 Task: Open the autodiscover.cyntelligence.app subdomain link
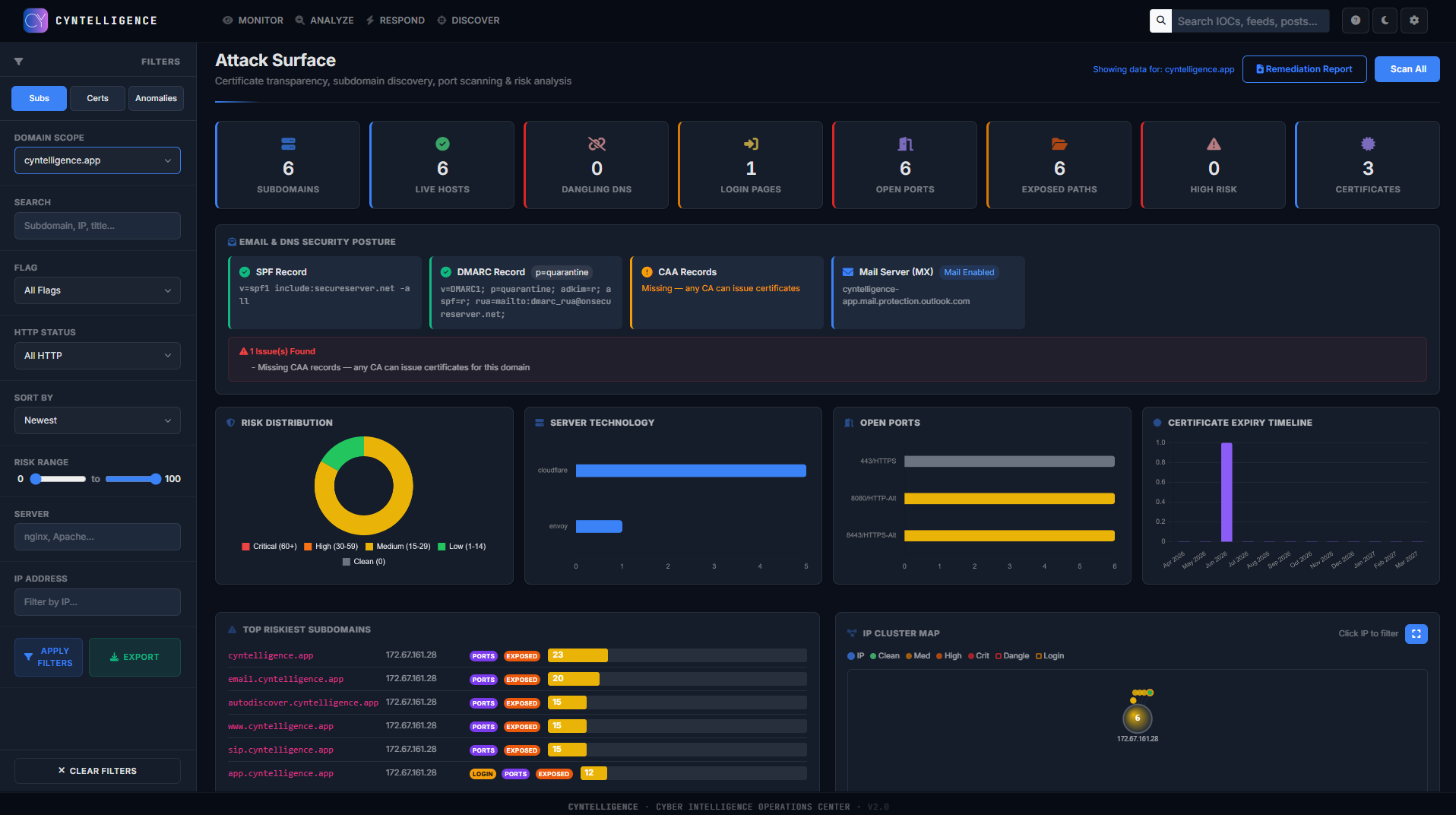coord(303,702)
